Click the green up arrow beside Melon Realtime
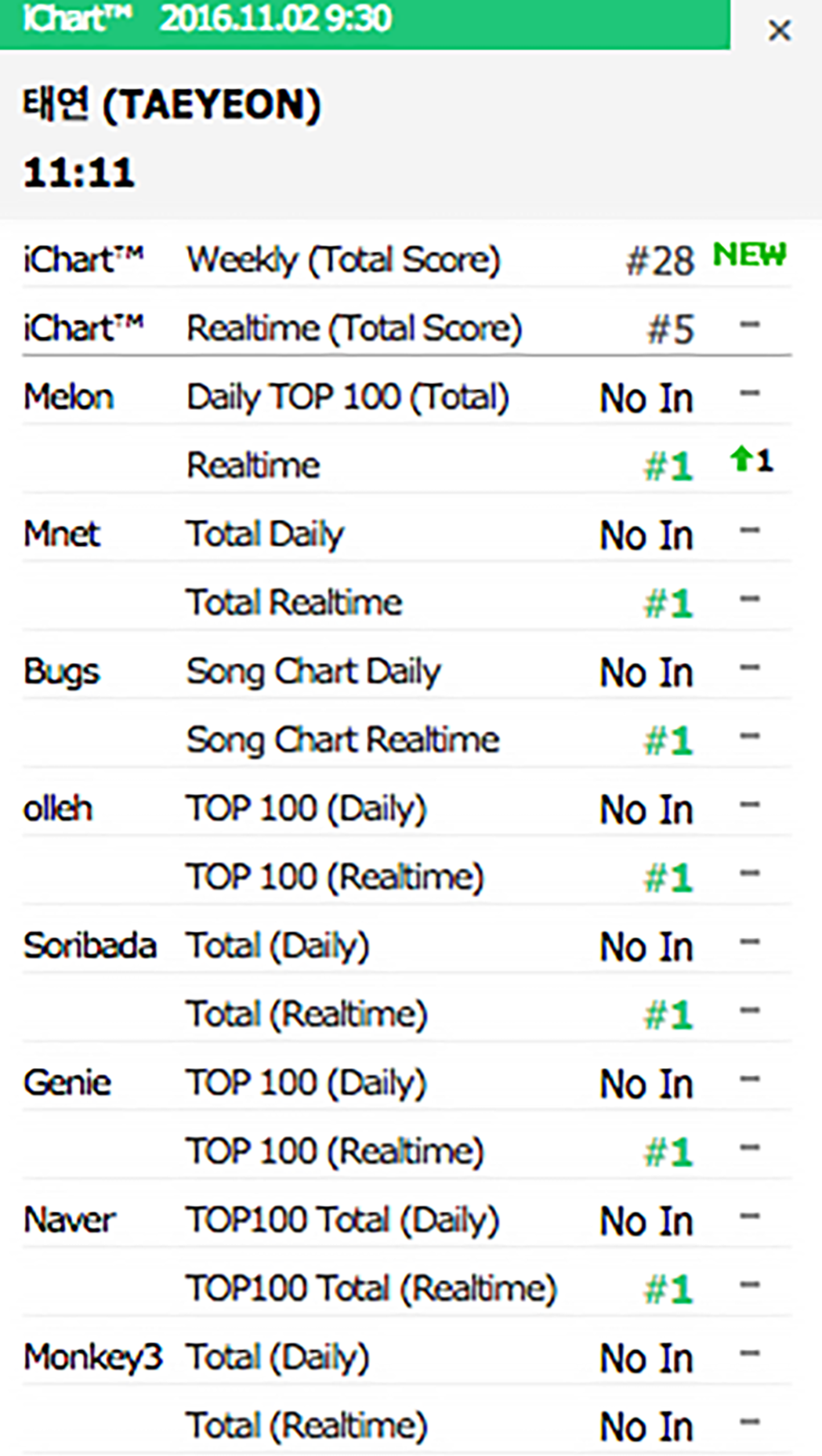The height and width of the screenshot is (1456, 822). 741,459
